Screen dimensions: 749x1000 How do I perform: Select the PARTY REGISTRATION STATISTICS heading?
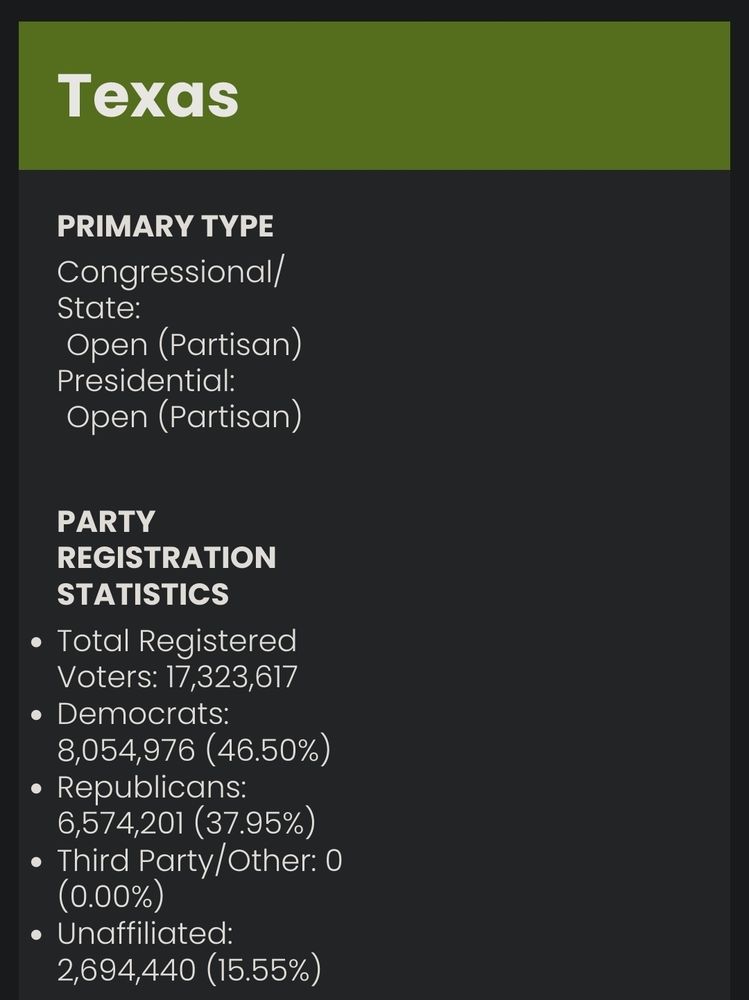click(x=167, y=557)
